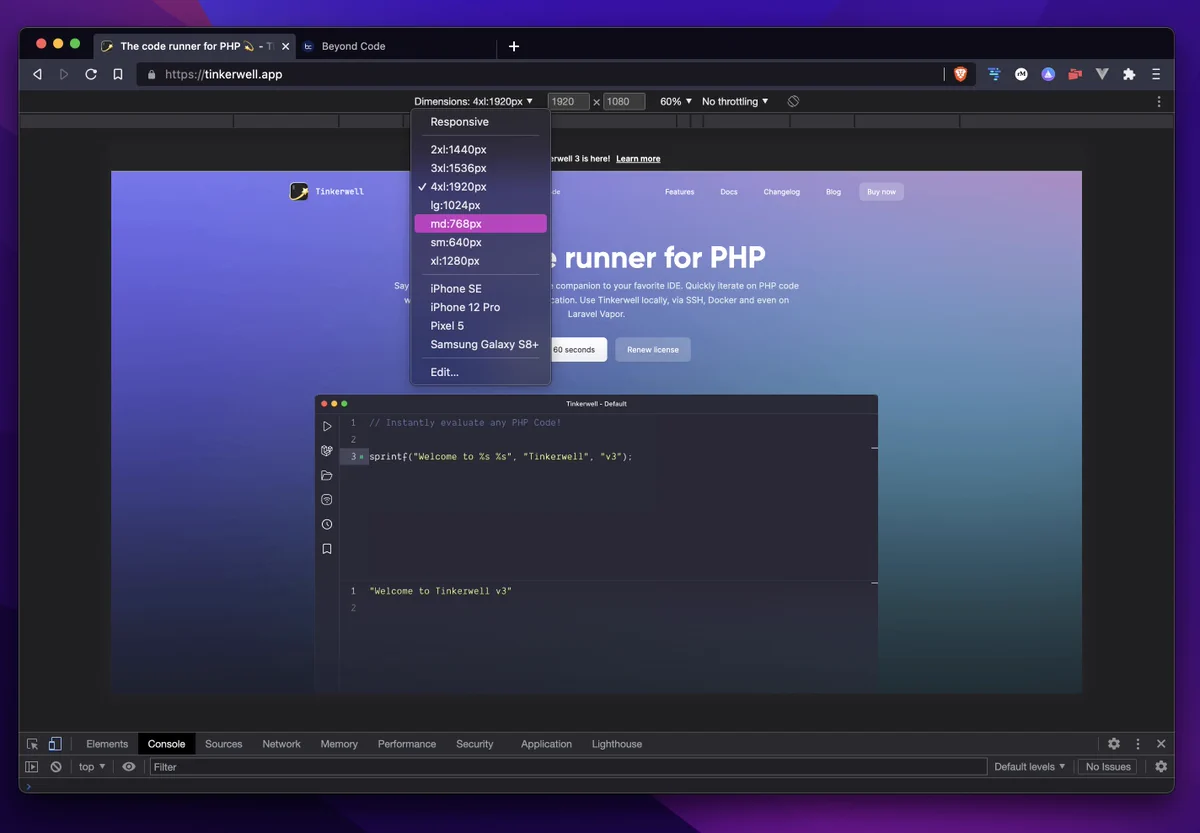Bookmark the page with the bookmark icon
The image size is (1200, 833).
(118, 74)
